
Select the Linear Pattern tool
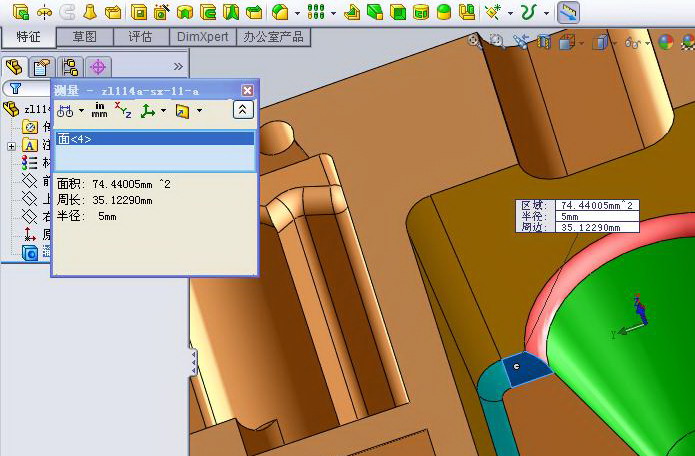coord(316,12)
